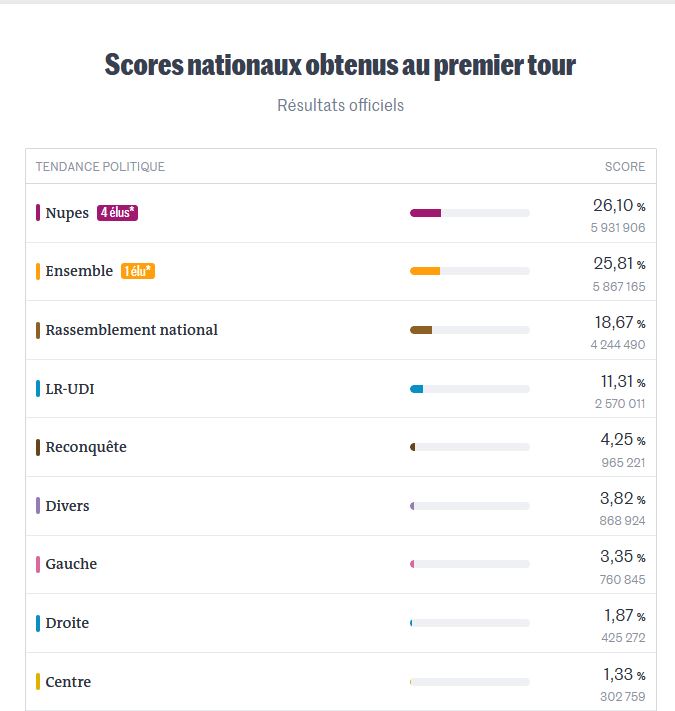
Task: Click the purple Nupes color marker
Action: point(38,213)
